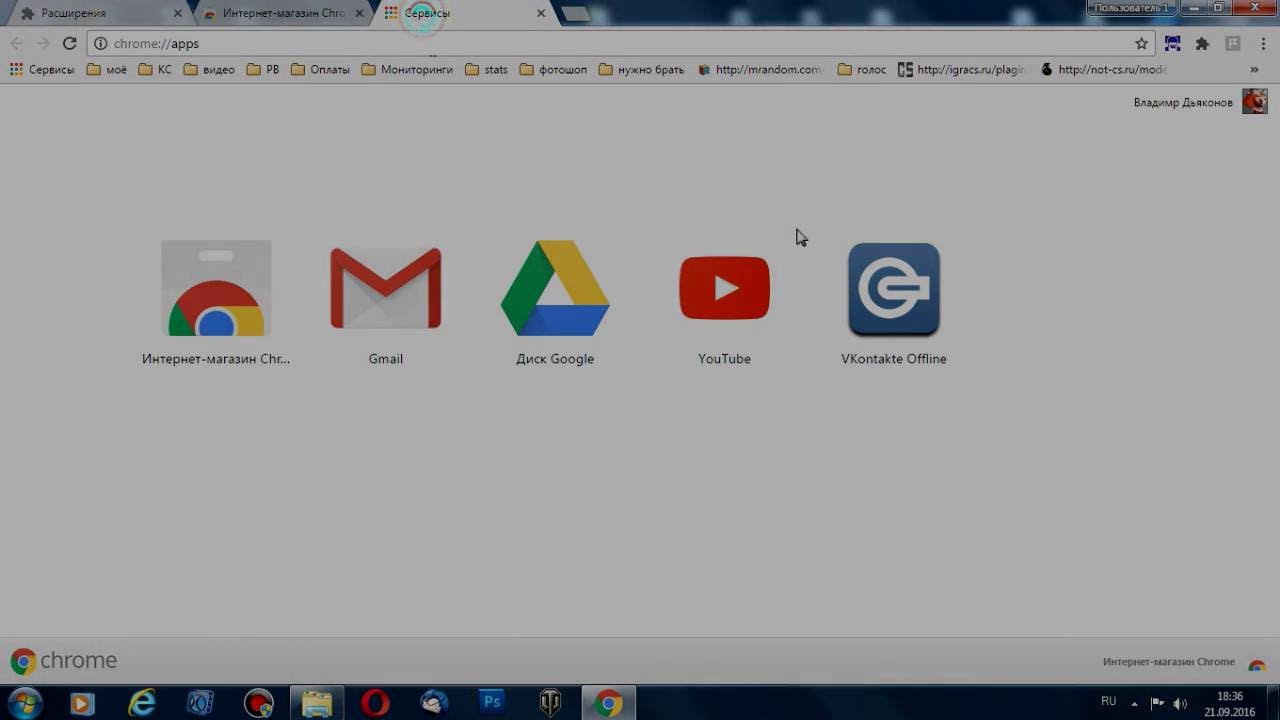Click the Chrome taskbar button
Screen dimensions: 1280x720
[608, 703]
